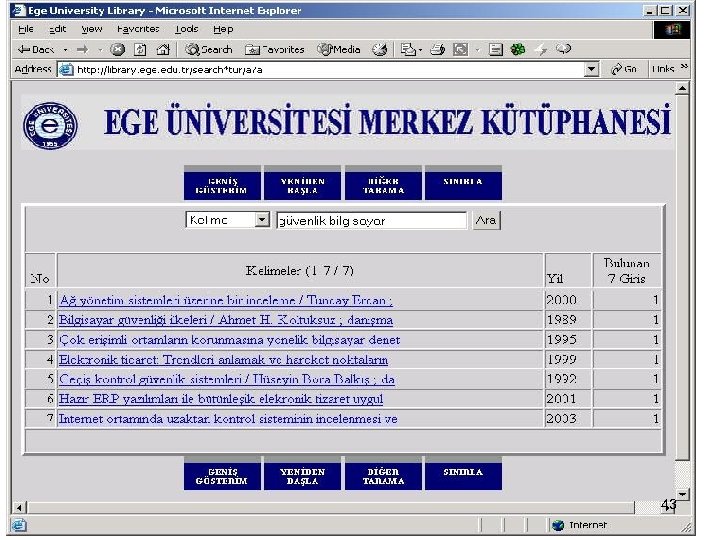
Task: Open the Mail button dropdown arrow
Action: [x=420, y=49]
